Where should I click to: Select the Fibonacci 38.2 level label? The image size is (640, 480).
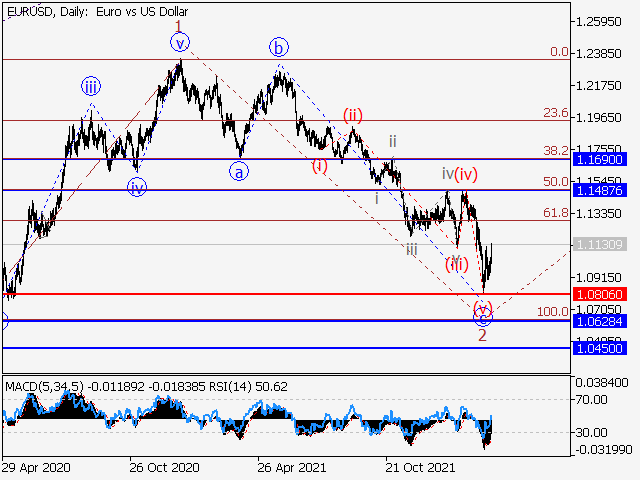click(x=556, y=151)
